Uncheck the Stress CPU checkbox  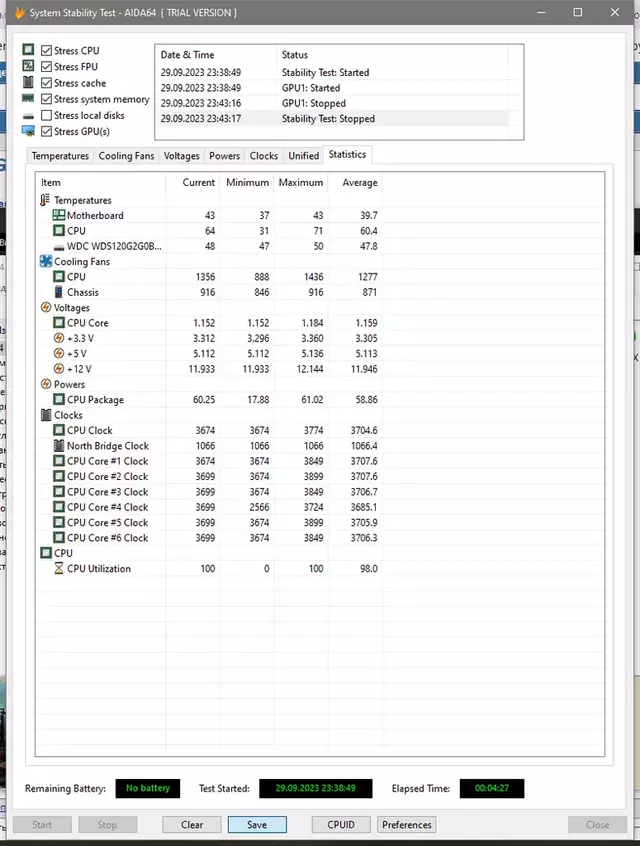point(46,50)
